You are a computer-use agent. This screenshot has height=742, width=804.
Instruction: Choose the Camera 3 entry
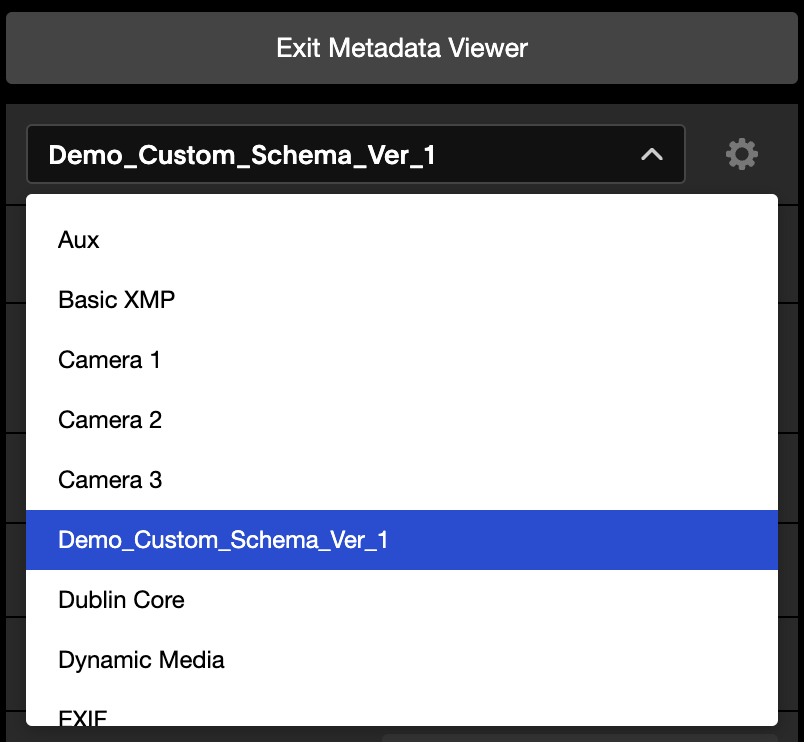pos(402,480)
